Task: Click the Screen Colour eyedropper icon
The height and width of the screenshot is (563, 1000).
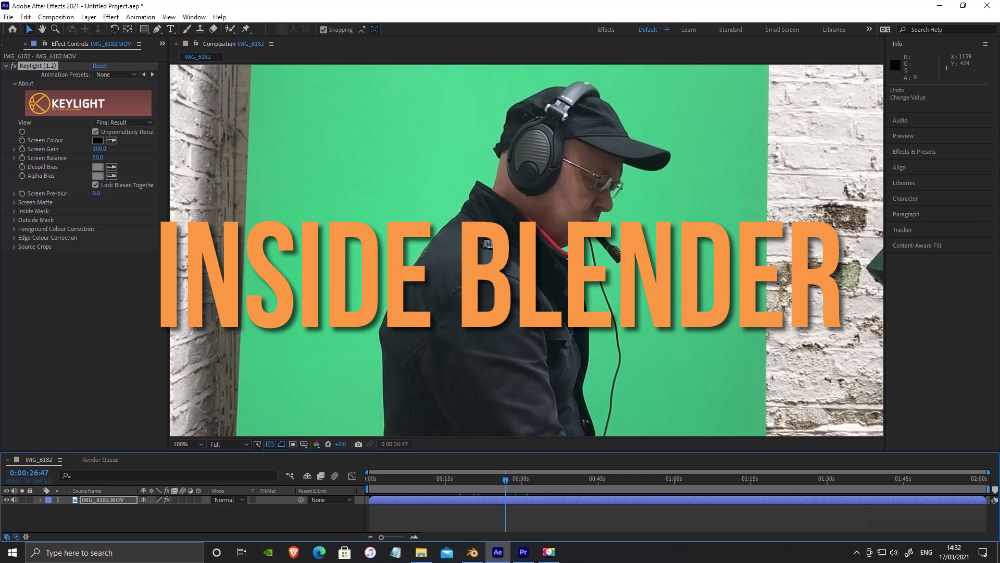Action: [111, 140]
